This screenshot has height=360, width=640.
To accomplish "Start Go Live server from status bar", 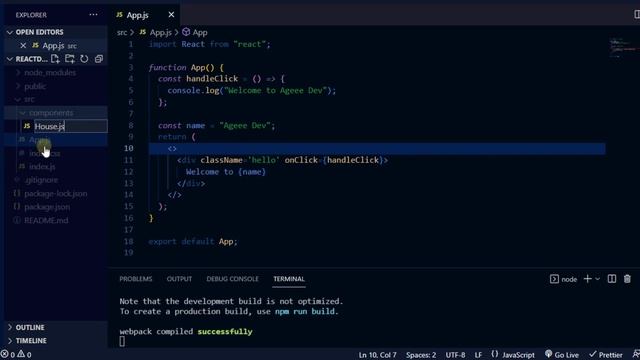I will coord(562,355).
